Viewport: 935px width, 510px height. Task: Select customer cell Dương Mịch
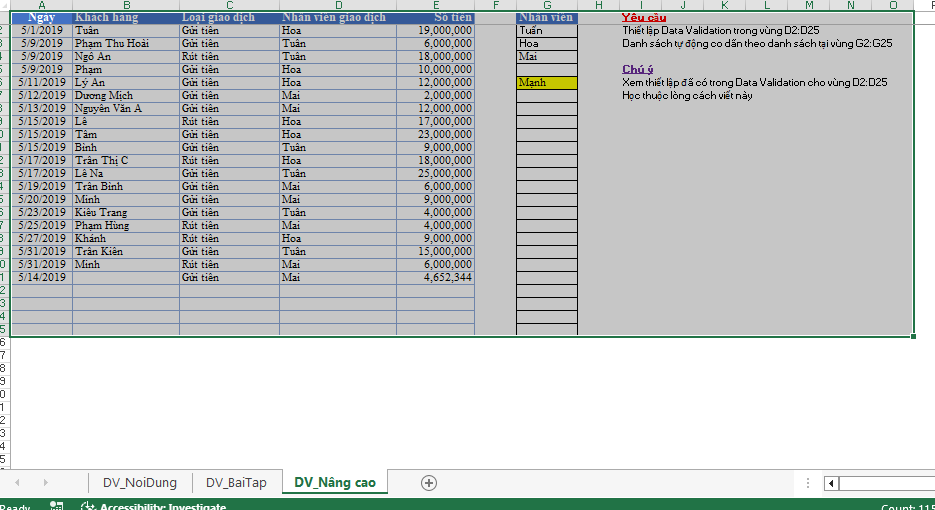(x=126, y=95)
